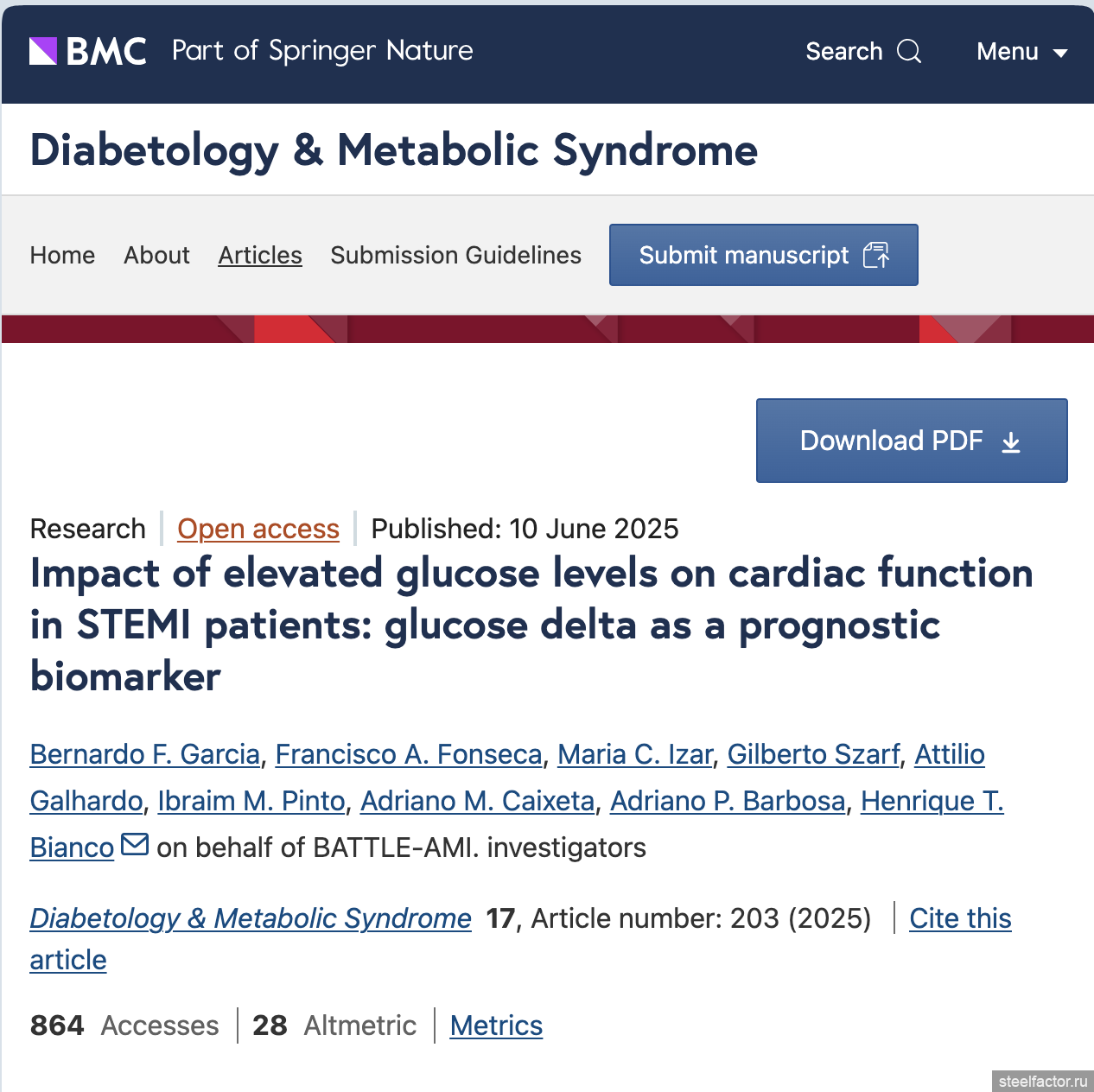View author Maria C. Izar
Screen dimensions: 1094x1092
(635, 754)
